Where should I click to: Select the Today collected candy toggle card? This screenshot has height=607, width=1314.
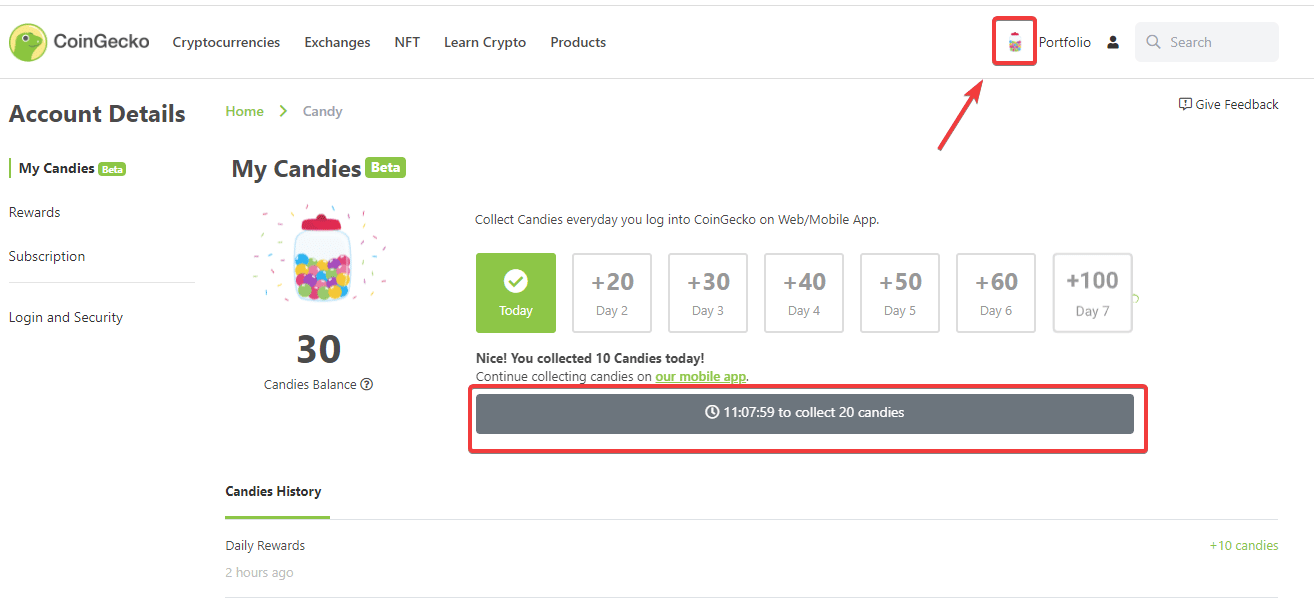coord(515,293)
